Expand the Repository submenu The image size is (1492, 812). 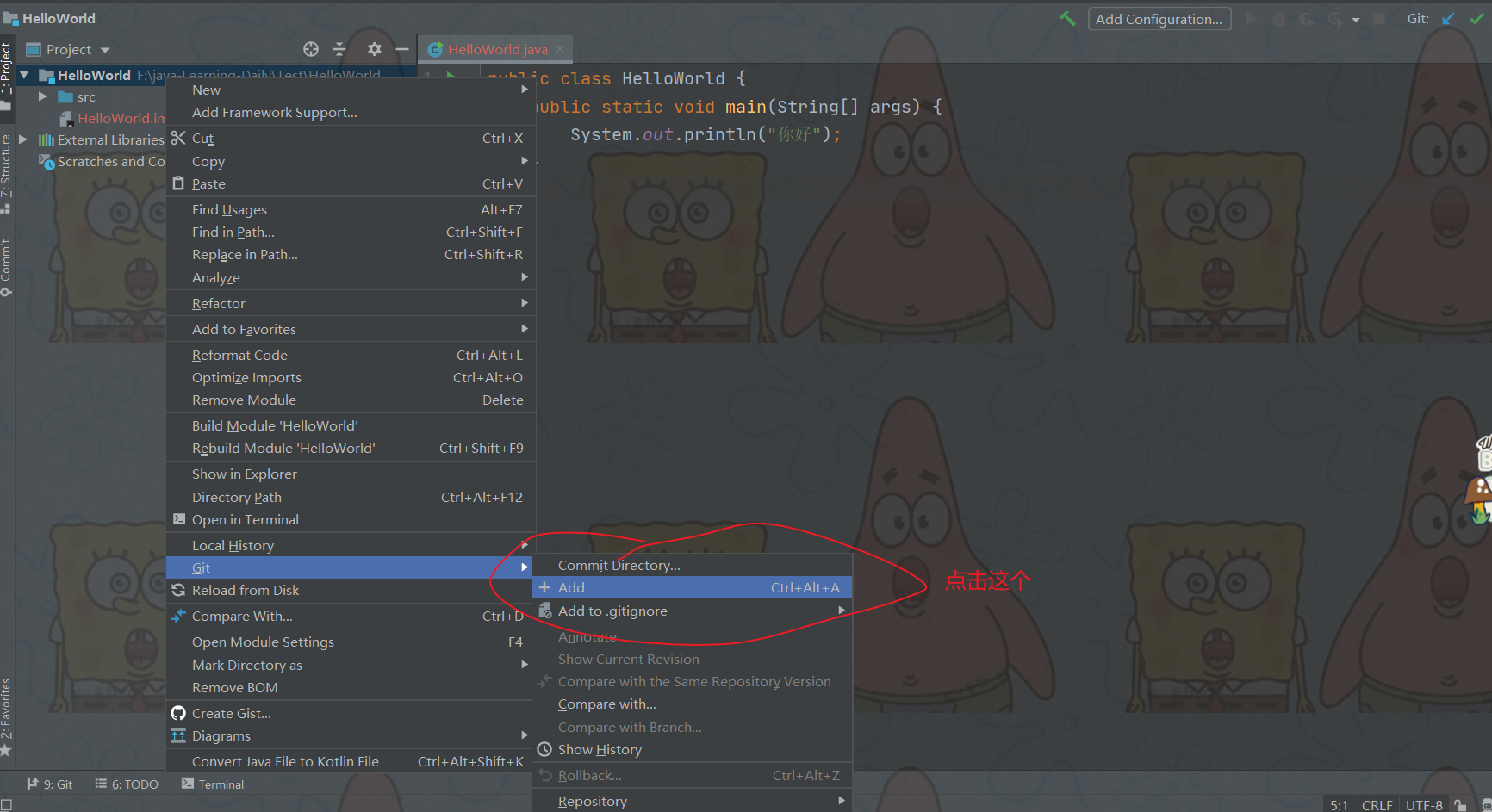click(693, 801)
